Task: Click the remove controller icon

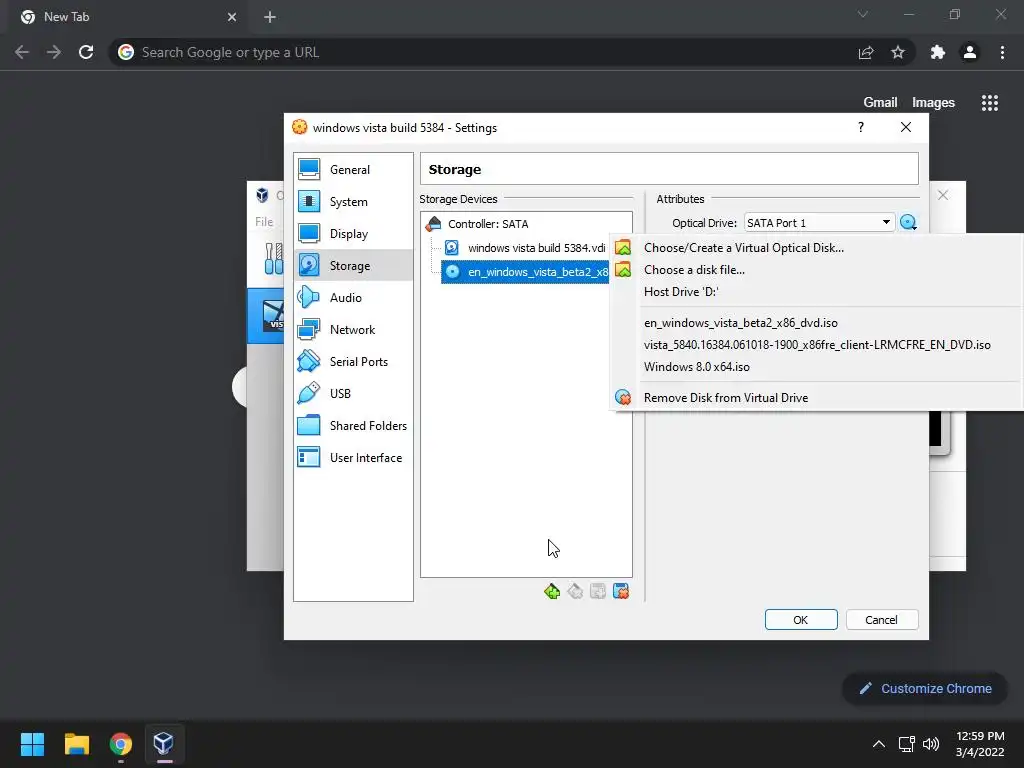Action: click(x=575, y=592)
